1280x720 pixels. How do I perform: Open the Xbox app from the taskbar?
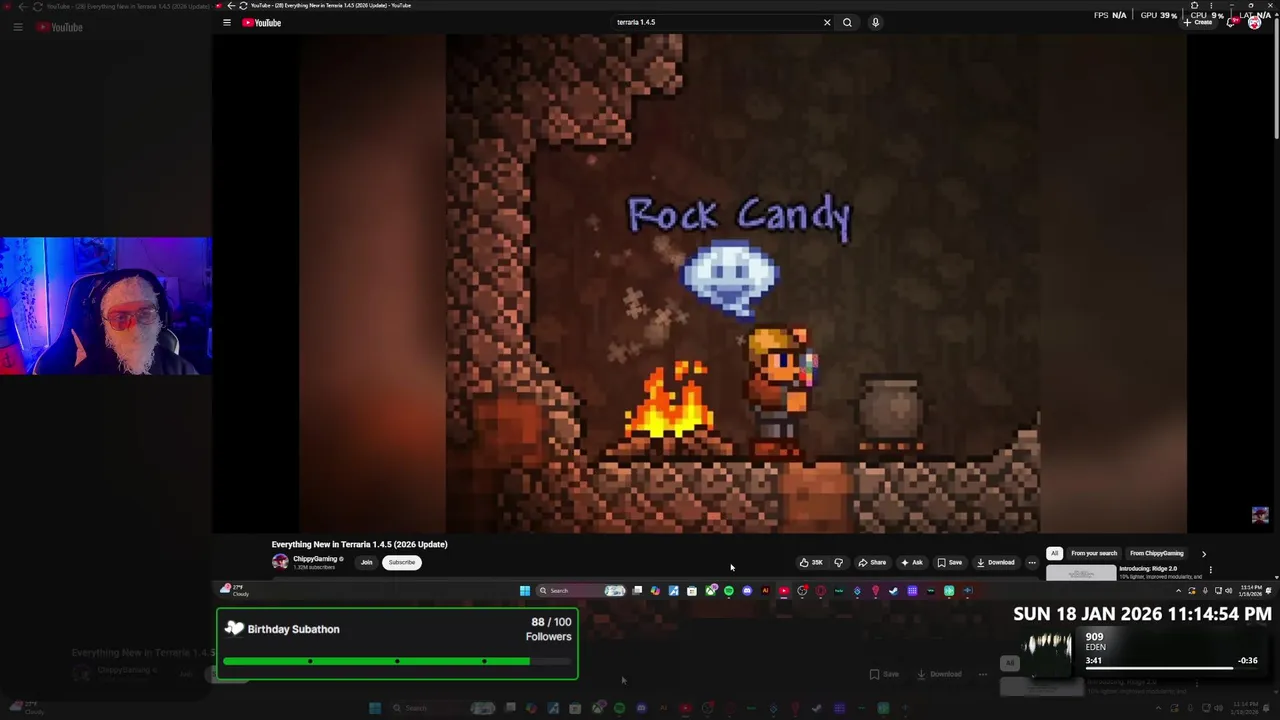[x=711, y=591]
